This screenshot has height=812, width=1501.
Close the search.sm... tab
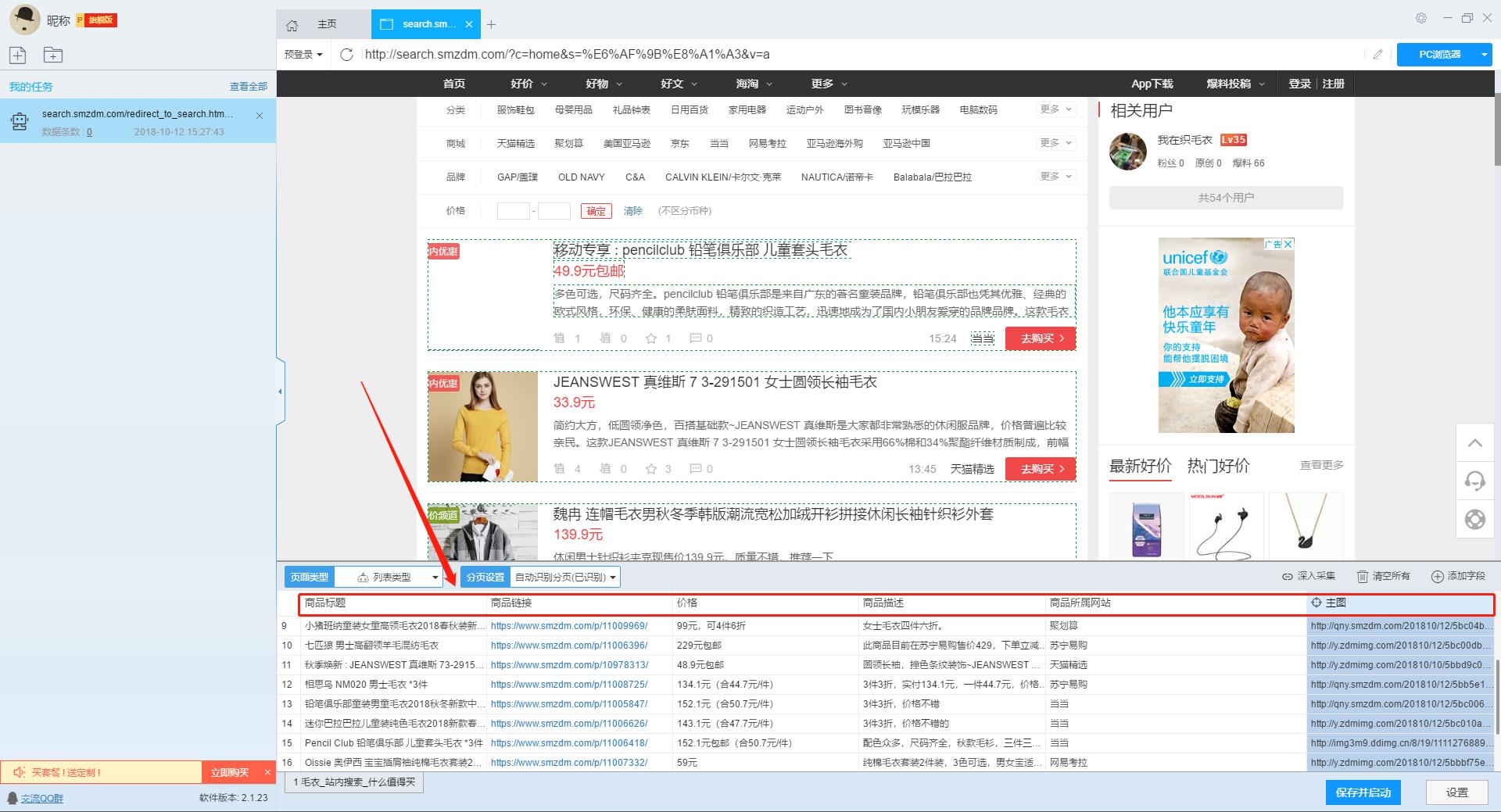(469, 24)
